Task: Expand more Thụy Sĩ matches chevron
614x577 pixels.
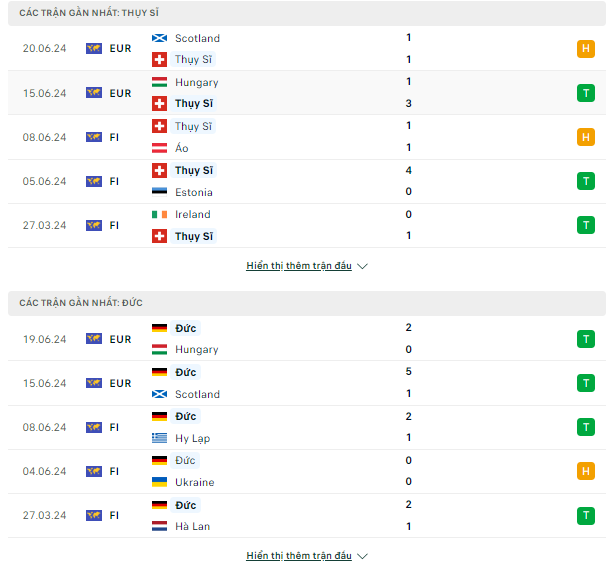Action: pos(363,266)
